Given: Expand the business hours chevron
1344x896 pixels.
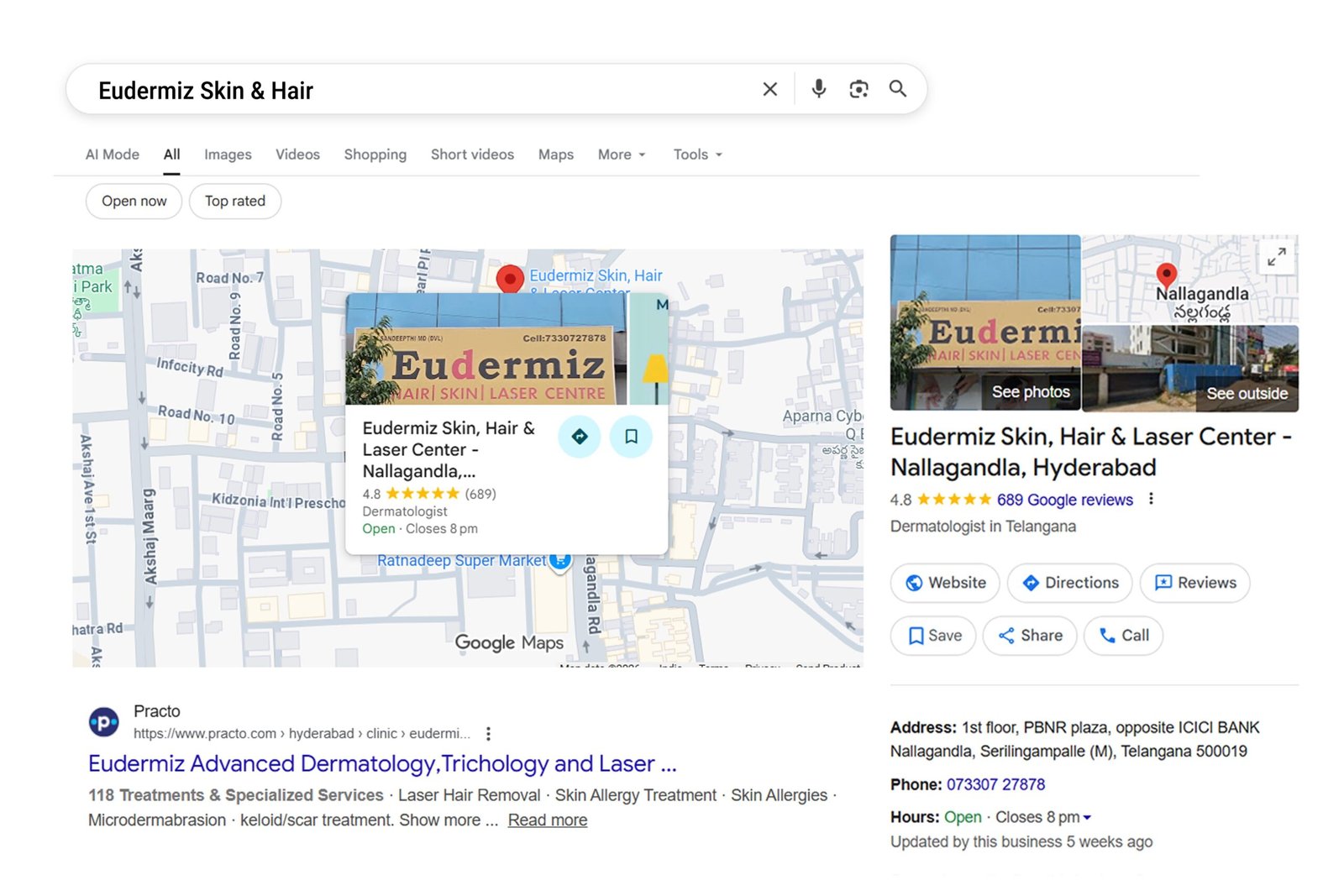Looking at the screenshot, I should [x=1089, y=816].
